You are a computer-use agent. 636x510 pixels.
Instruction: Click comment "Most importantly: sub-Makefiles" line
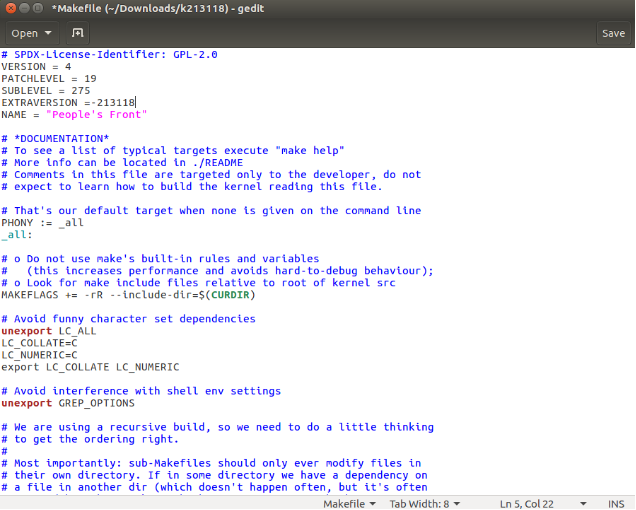(x=211, y=463)
